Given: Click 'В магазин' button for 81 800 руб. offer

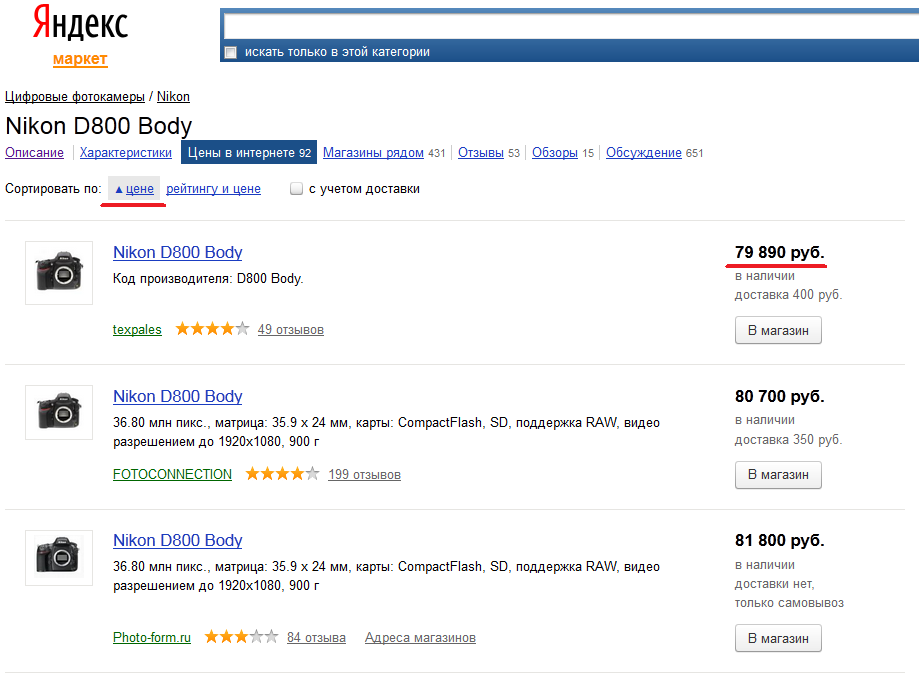Looking at the screenshot, I should point(778,638).
